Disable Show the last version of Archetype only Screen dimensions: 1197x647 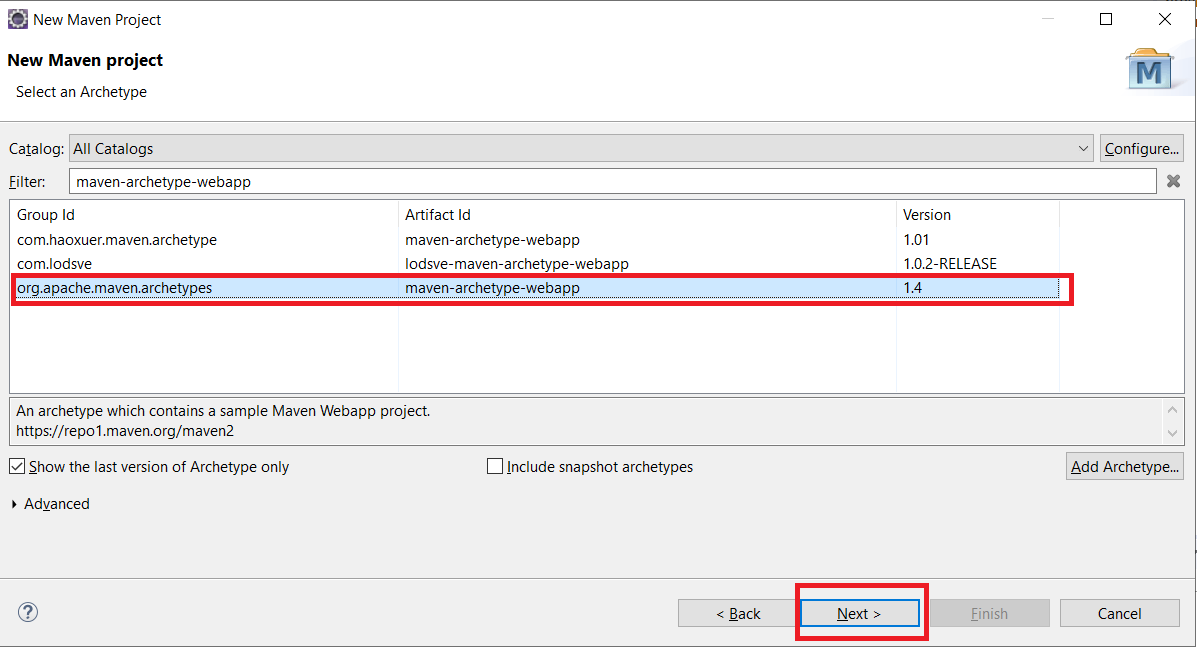point(17,466)
